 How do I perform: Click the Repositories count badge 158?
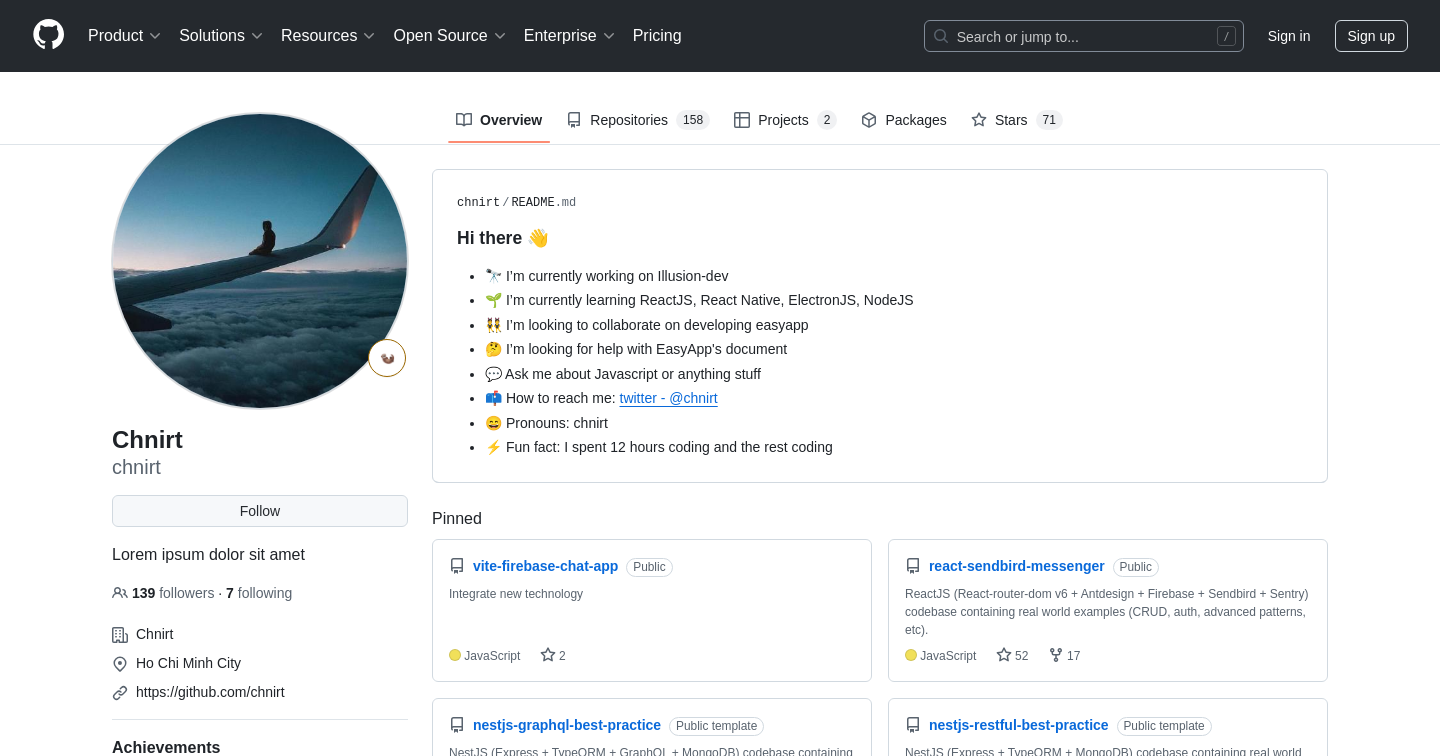693,120
